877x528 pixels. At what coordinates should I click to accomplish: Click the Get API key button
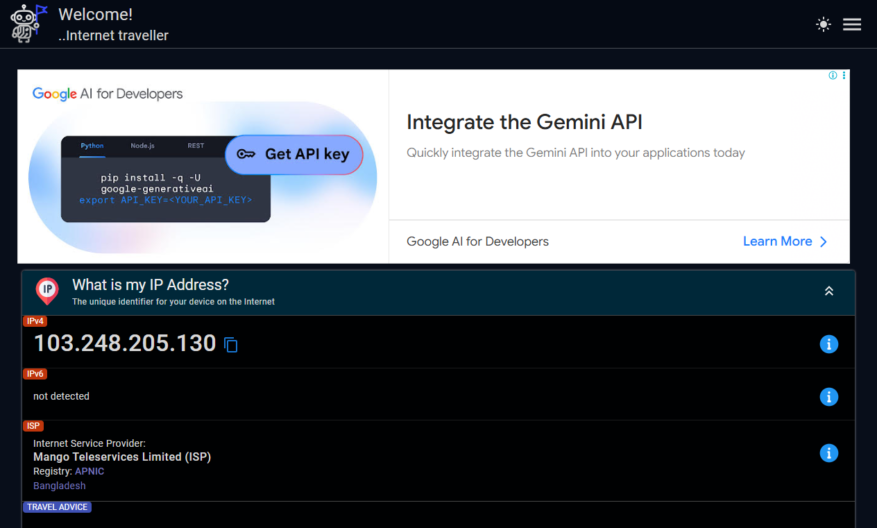[294, 154]
